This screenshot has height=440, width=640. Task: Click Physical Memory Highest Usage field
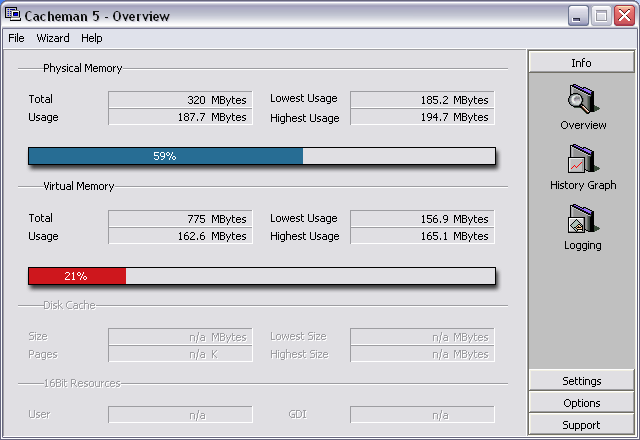(x=422, y=117)
